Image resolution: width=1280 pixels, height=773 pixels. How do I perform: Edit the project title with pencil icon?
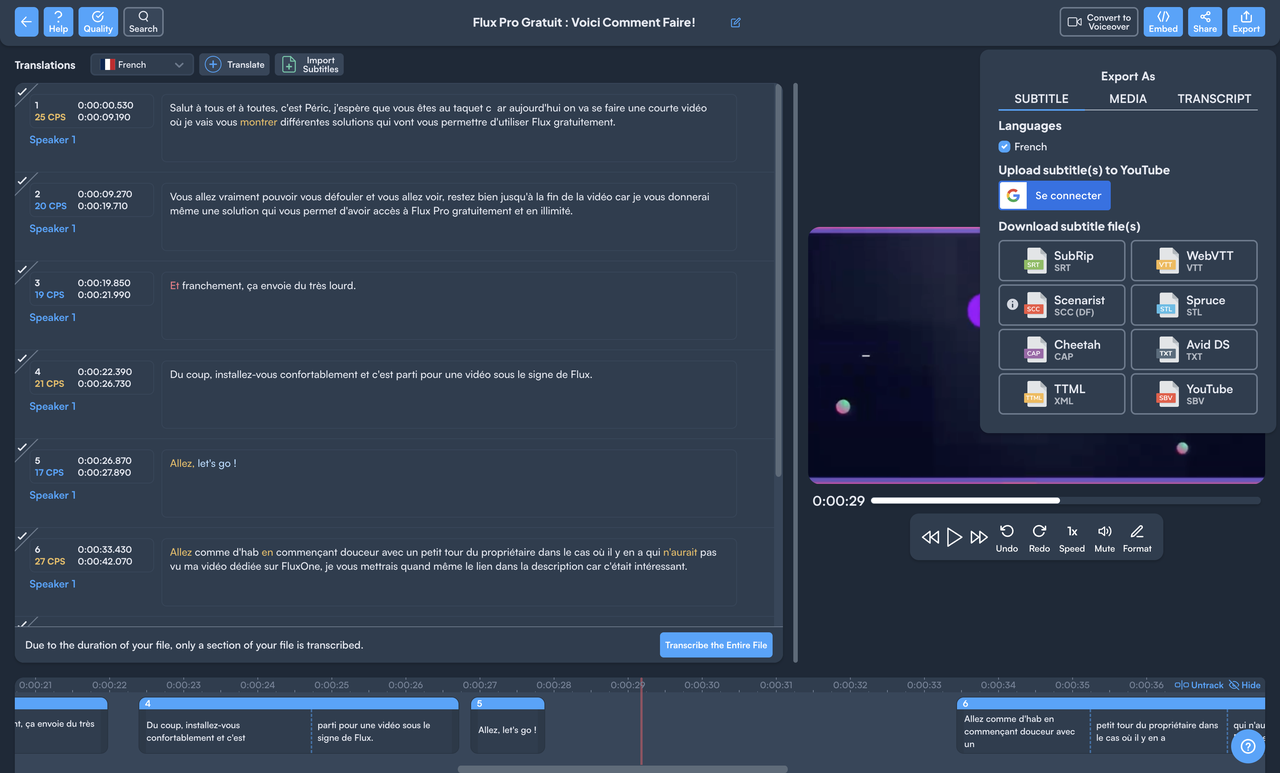736,23
